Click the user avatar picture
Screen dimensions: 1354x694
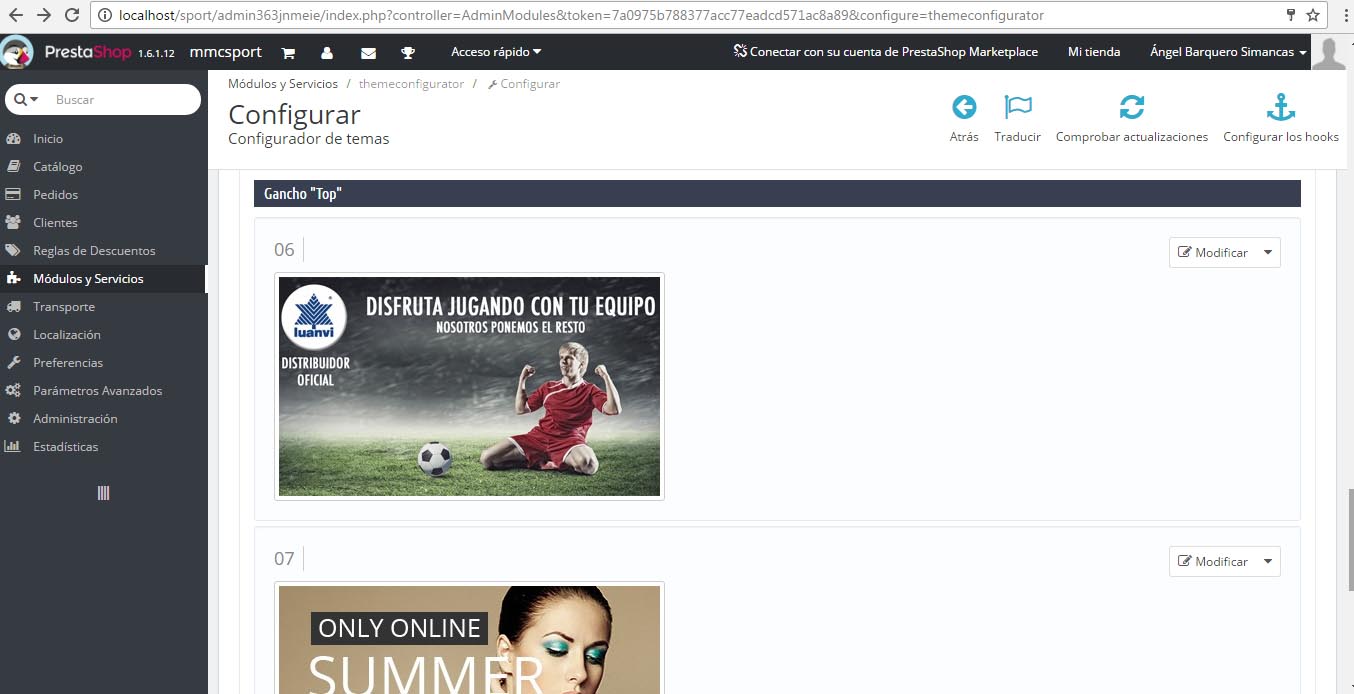click(1329, 52)
